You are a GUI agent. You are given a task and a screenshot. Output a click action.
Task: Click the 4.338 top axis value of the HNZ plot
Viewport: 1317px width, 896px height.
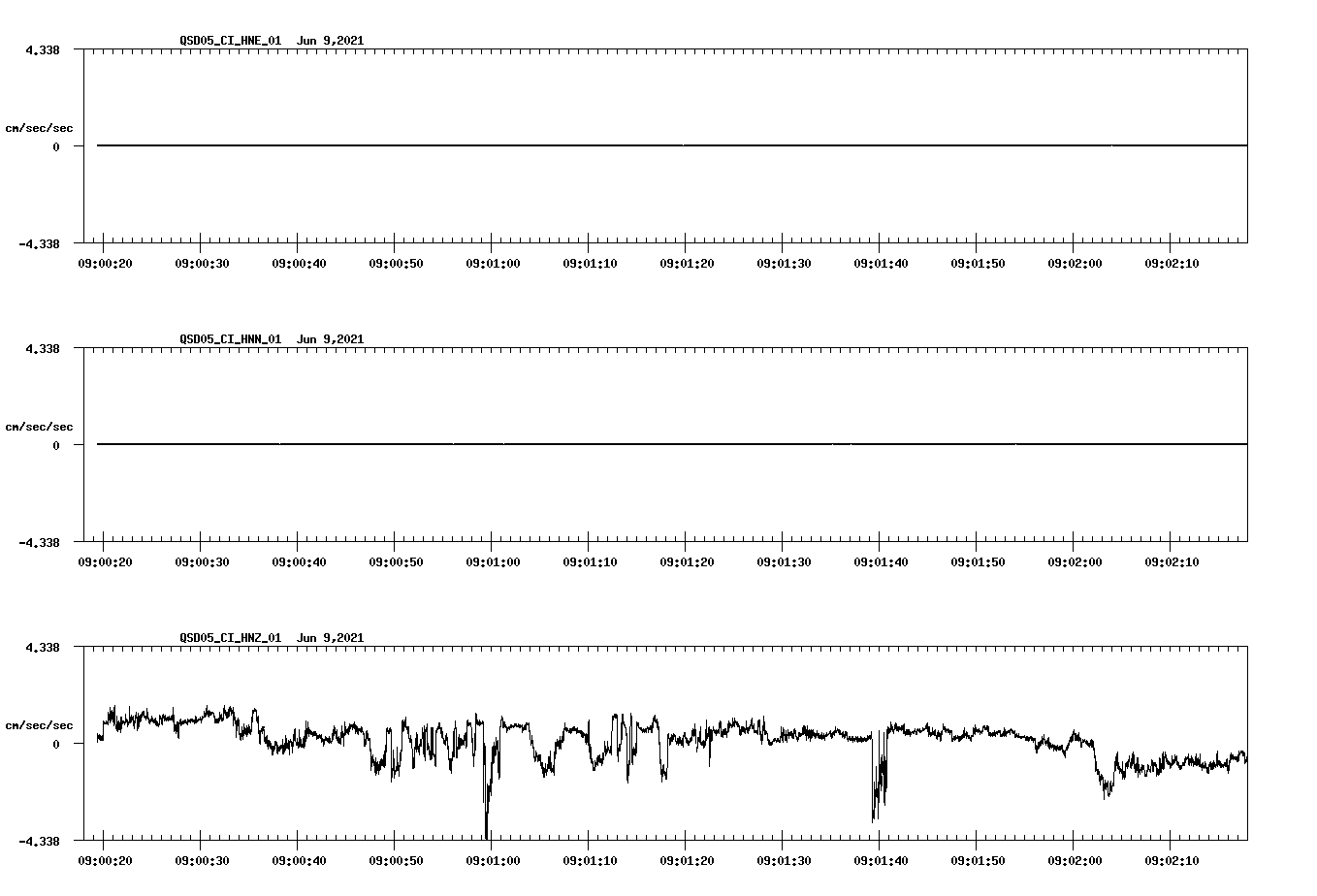tap(43, 647)
